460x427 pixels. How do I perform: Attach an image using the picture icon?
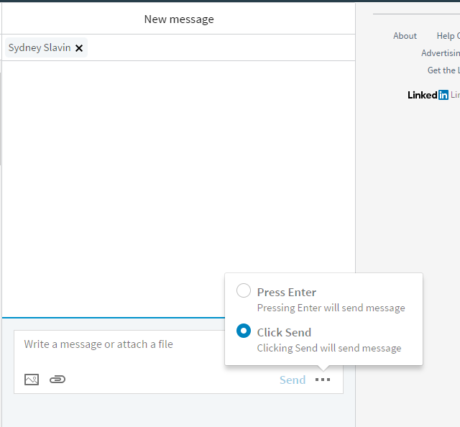32,379
